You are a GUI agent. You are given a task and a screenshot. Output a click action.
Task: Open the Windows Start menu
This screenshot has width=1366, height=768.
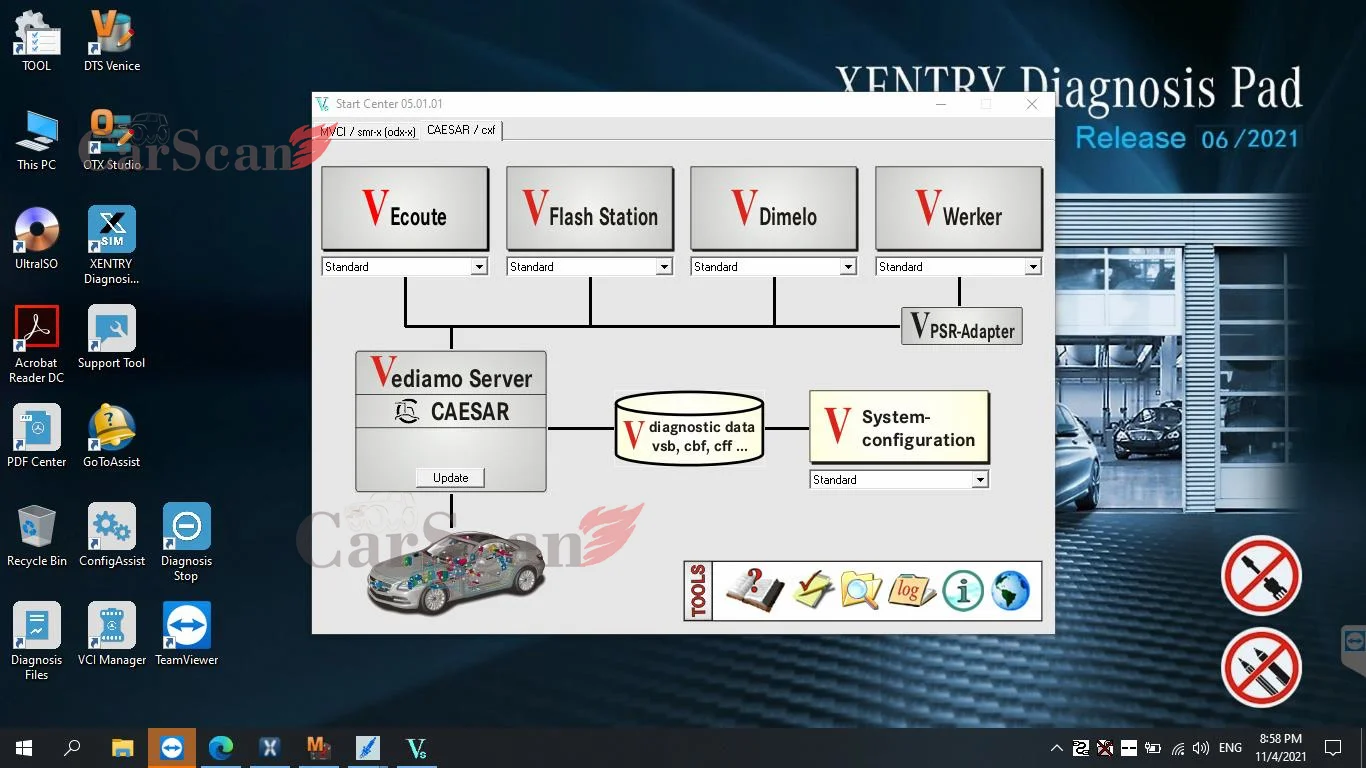pos(24,748)
